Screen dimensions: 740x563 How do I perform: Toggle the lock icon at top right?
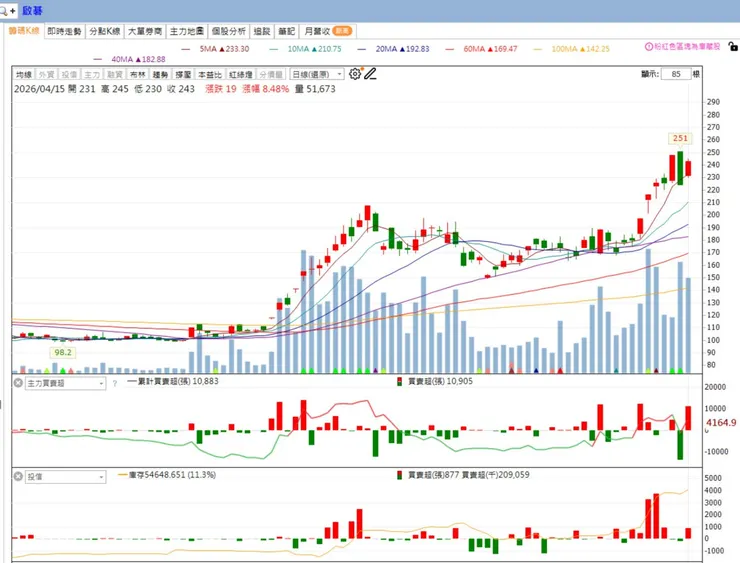click(x=732, y=46)
